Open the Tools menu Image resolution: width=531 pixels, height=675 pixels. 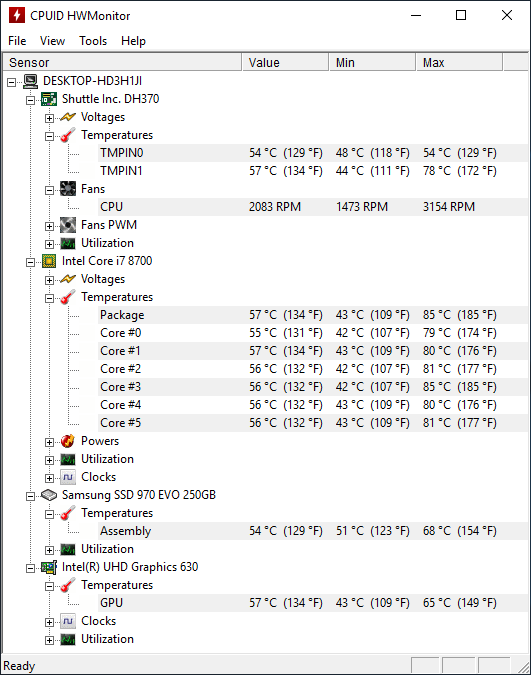[93, 41]
